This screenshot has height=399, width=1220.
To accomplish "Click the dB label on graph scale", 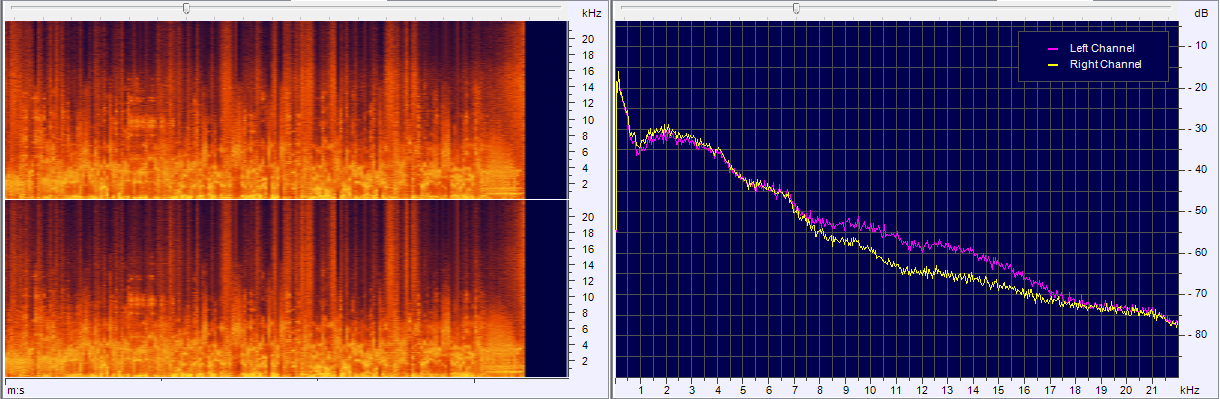I will (1200, 13).
